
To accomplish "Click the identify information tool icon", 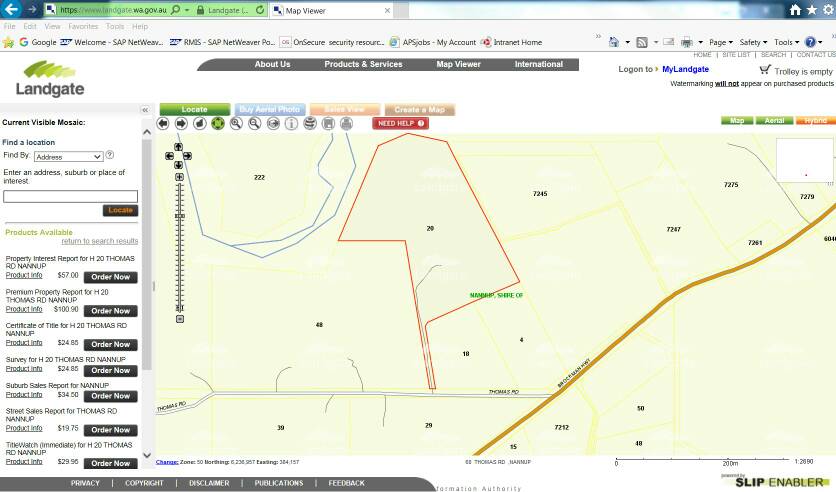I will coord(291,124).
